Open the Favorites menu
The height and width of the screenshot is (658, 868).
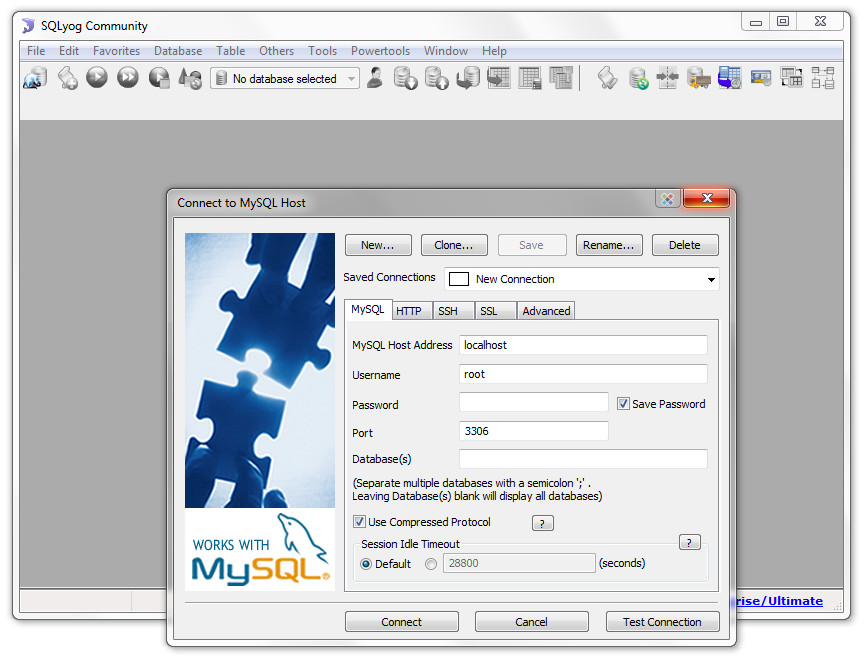click(116, 51)
